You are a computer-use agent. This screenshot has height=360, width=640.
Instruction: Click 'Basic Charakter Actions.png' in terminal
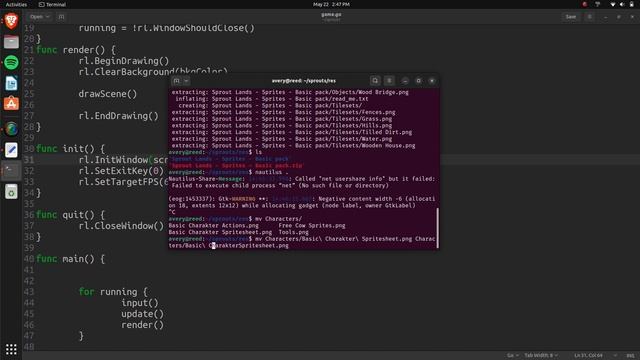[x=213, y=226]
